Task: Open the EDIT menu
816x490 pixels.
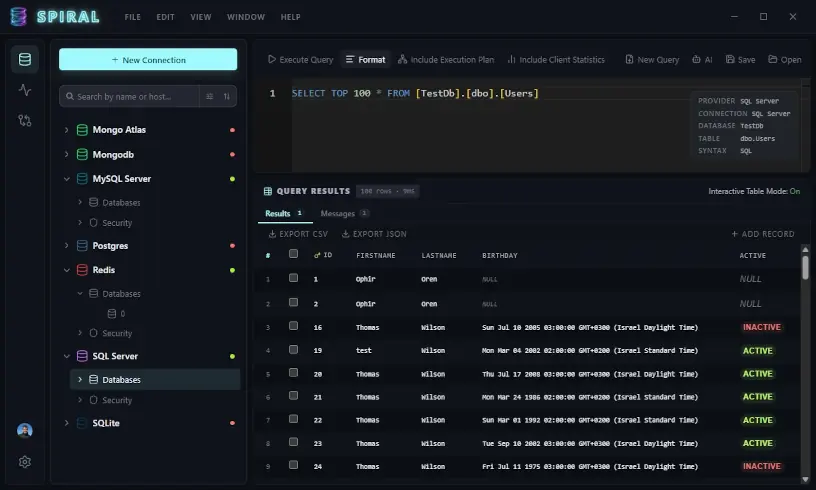Action: click(x=165, y=17)
